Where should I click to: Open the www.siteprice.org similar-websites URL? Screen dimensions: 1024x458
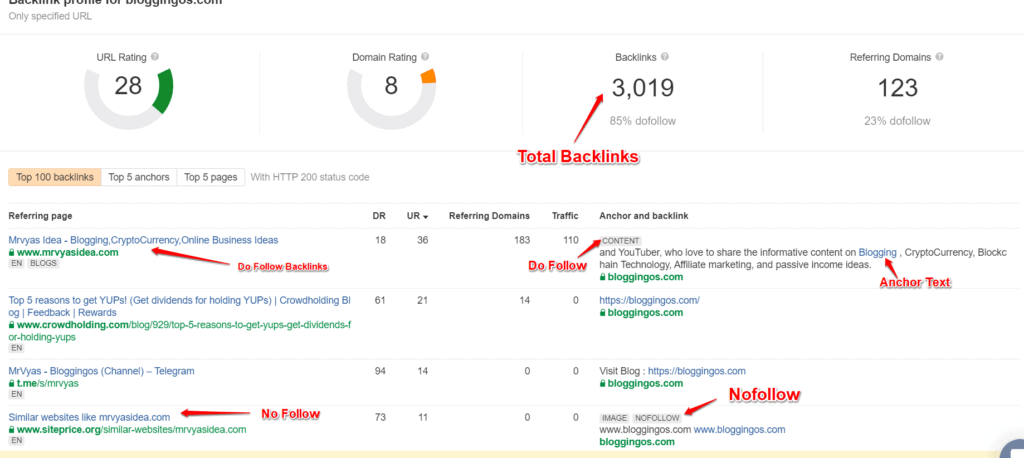coord(131,430)
